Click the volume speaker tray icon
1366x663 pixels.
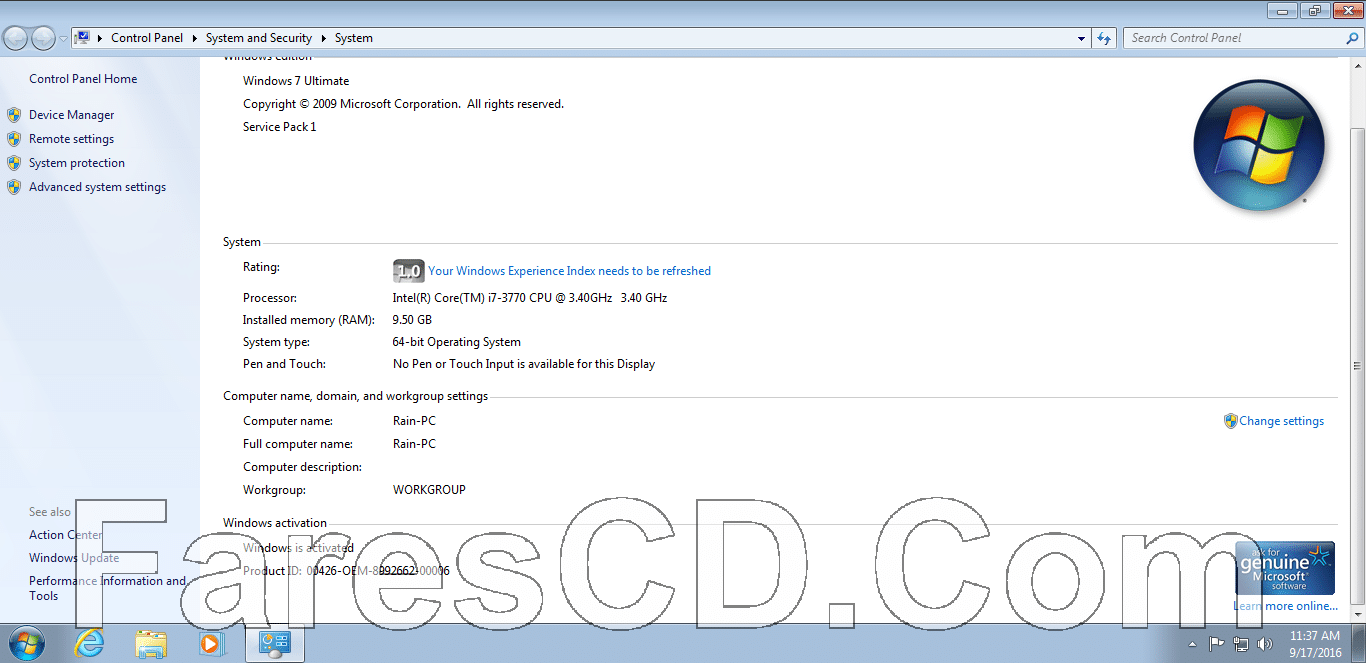point(1265,644)
